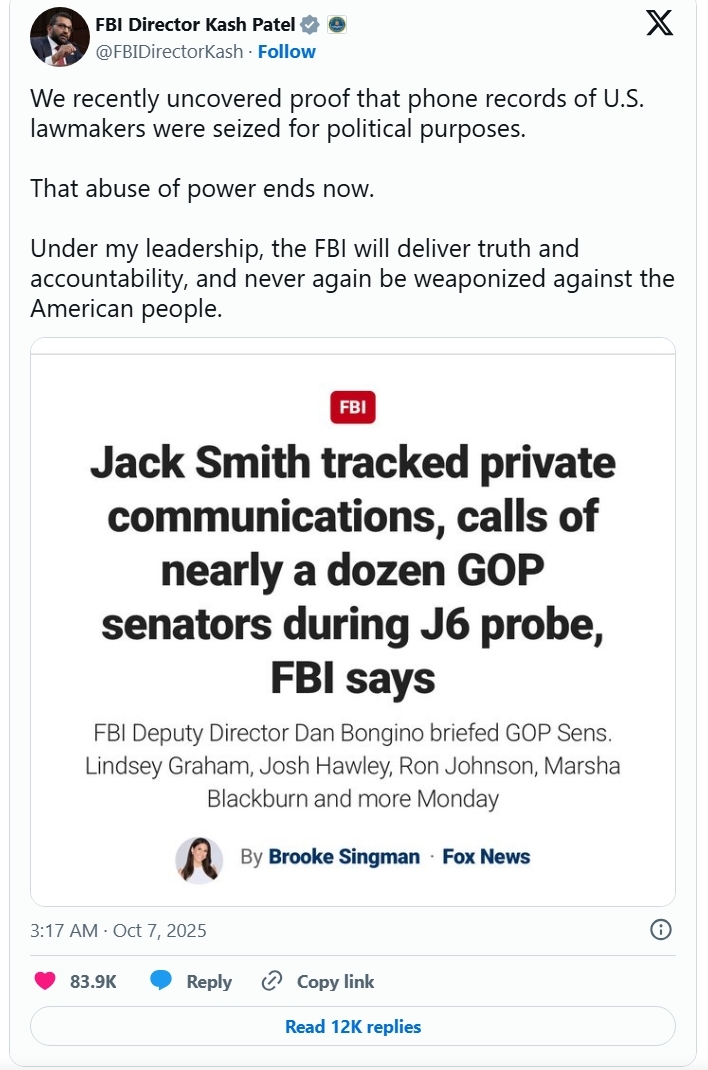Select the Copy link text
This screenshot has height=1070, width=708.
point(335,981)
